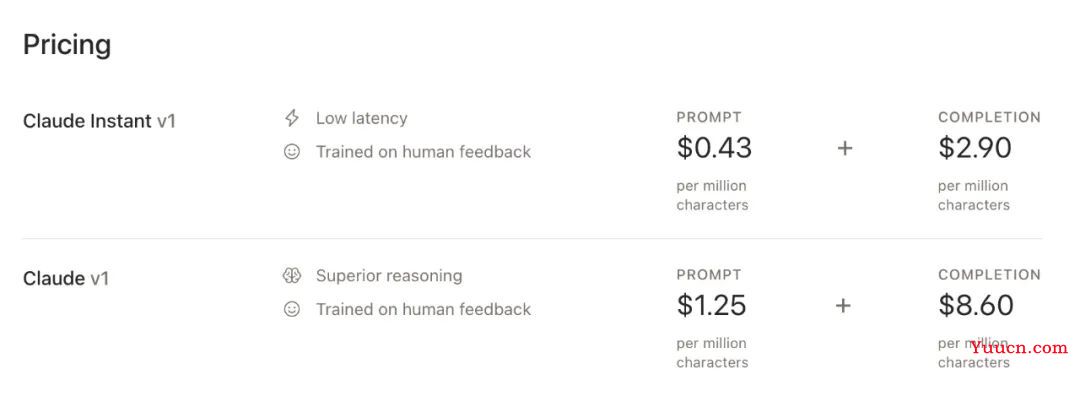Click the Claude v1 model name
The image size is (1080, 402).
[x=66, y=279]
